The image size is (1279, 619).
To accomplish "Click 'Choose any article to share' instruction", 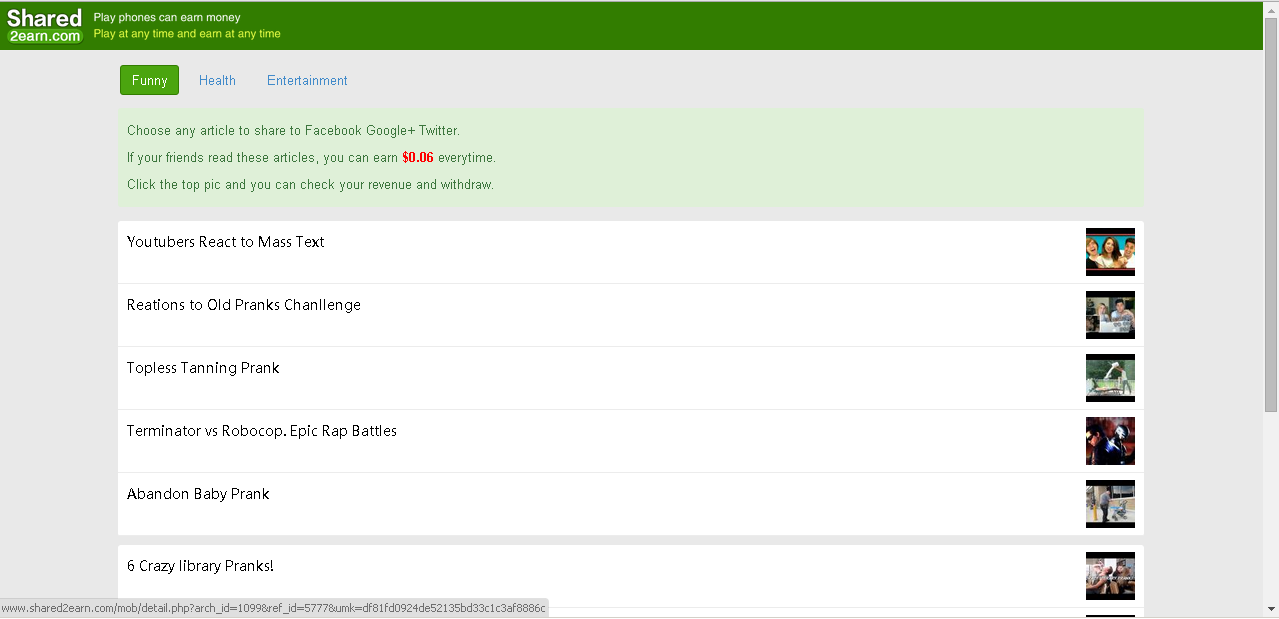I will [293, 131].
